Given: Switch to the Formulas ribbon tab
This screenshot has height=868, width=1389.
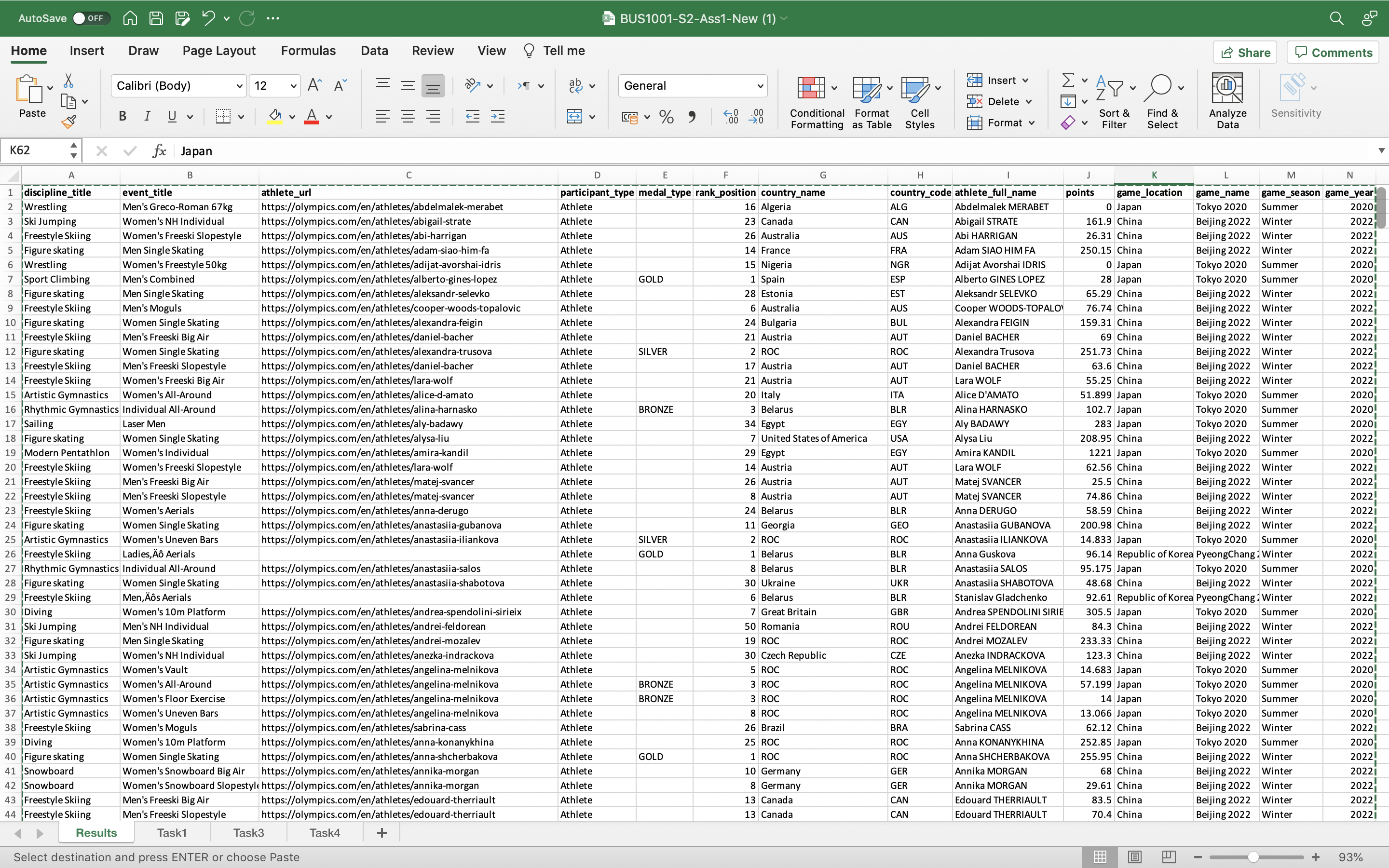Looking at the screenshot, I should 308,51.
